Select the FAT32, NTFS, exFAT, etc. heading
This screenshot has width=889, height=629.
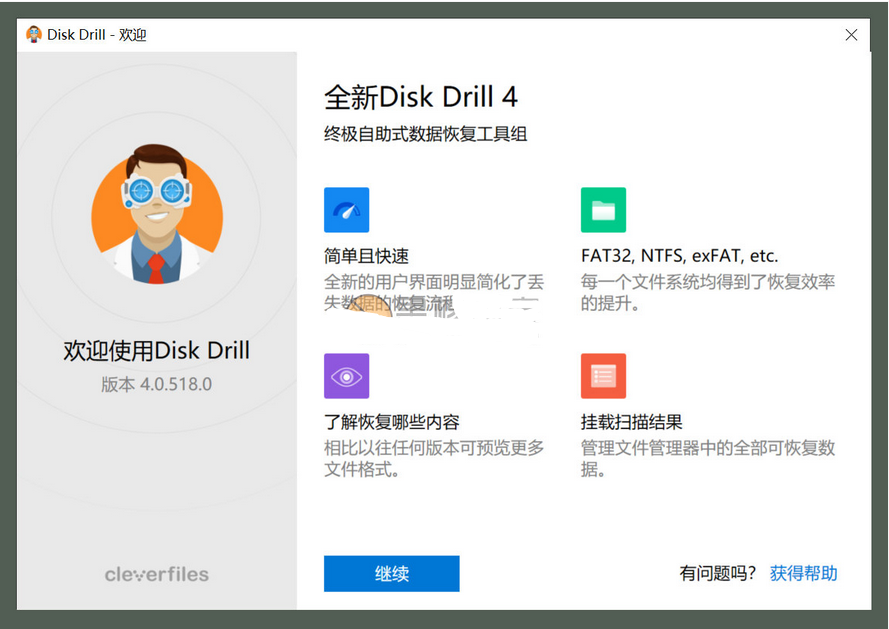(679, 256)
